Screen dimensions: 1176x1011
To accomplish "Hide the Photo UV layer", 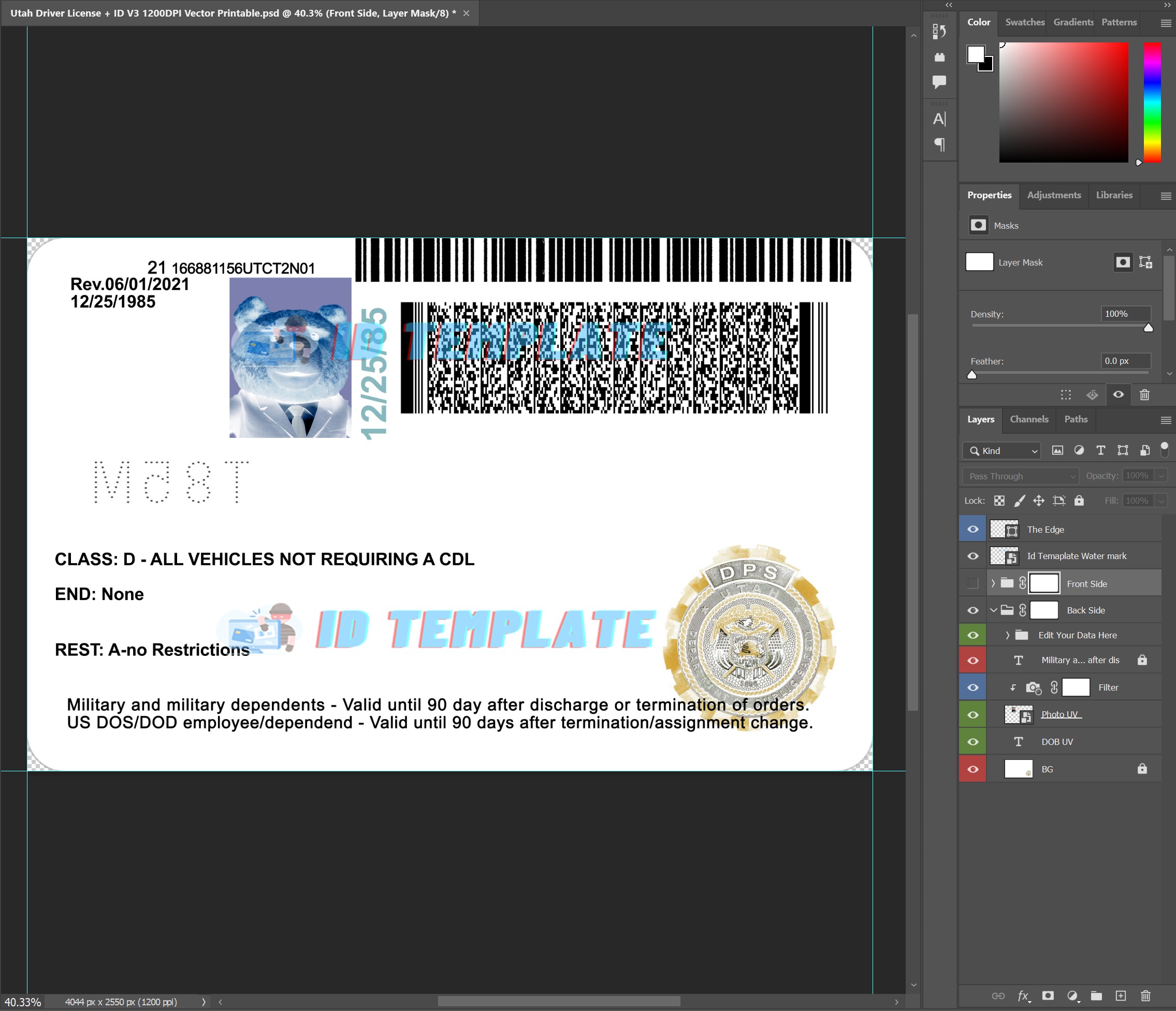I will click(973, 715).
